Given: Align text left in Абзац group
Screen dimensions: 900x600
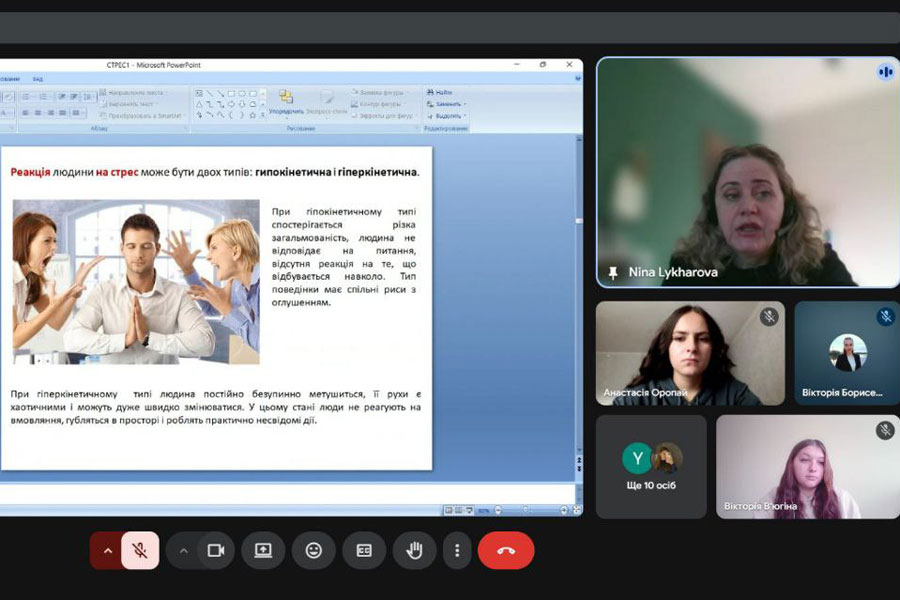Looking at the screenshot, I should [x=25, y=113].
